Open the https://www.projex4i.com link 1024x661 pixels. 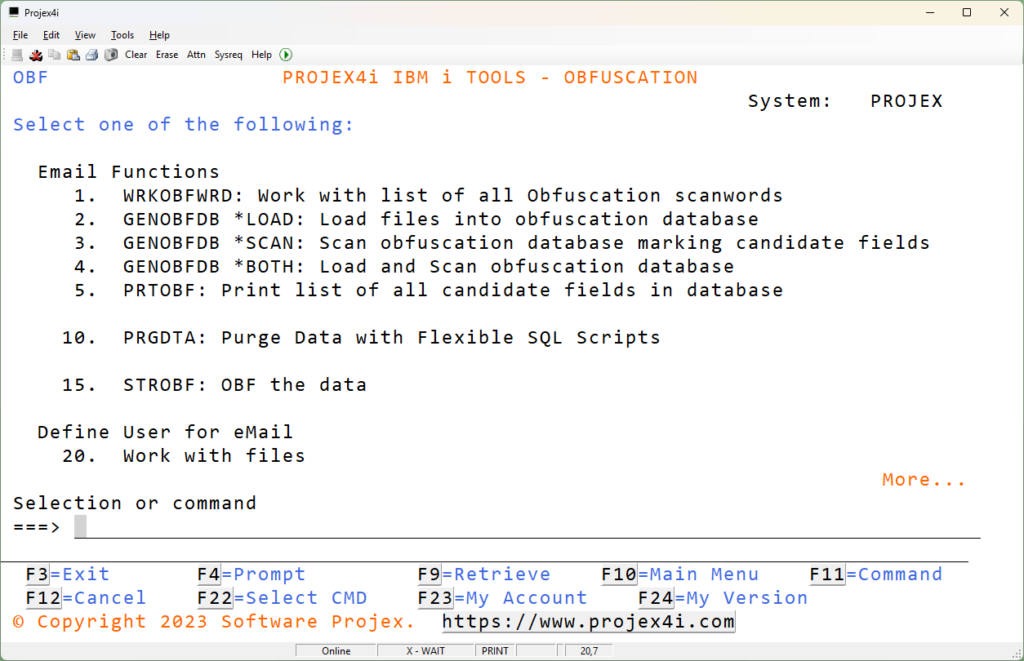[588, 621]
